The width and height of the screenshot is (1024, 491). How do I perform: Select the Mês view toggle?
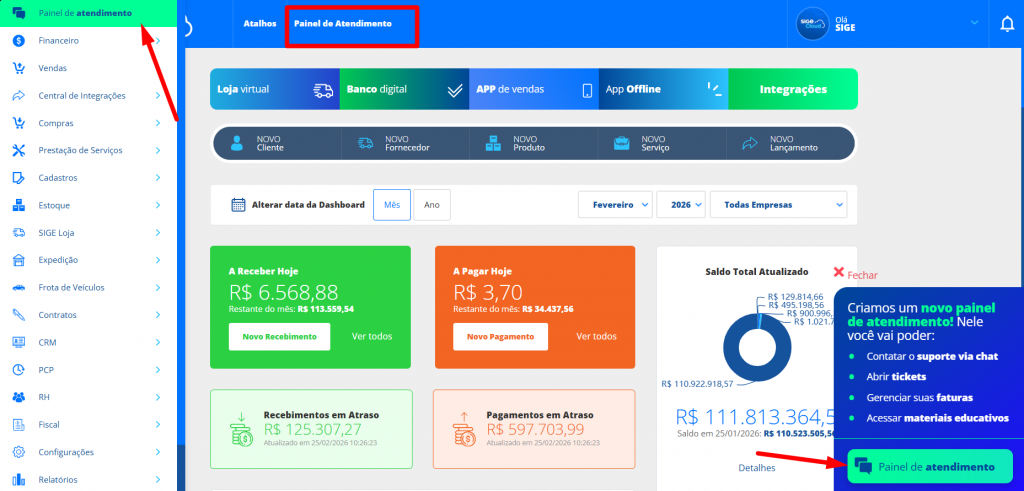[x=392, y=205]
